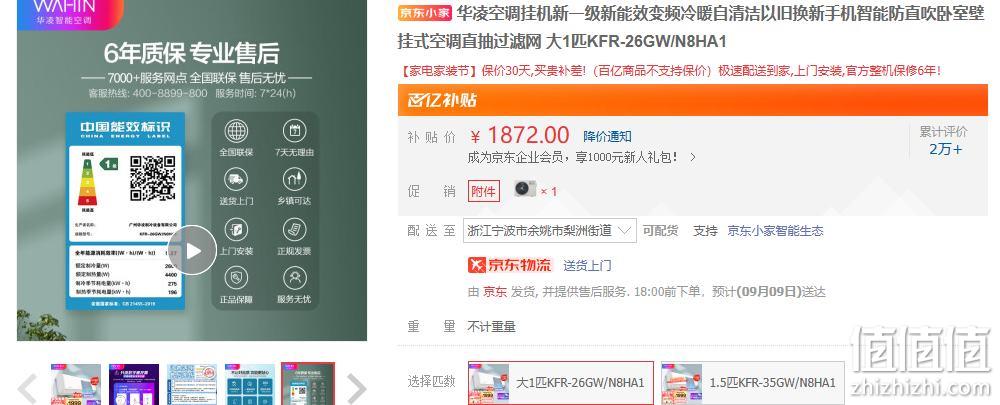Click the 6年质保 专业售后 heading

[192, 54]
